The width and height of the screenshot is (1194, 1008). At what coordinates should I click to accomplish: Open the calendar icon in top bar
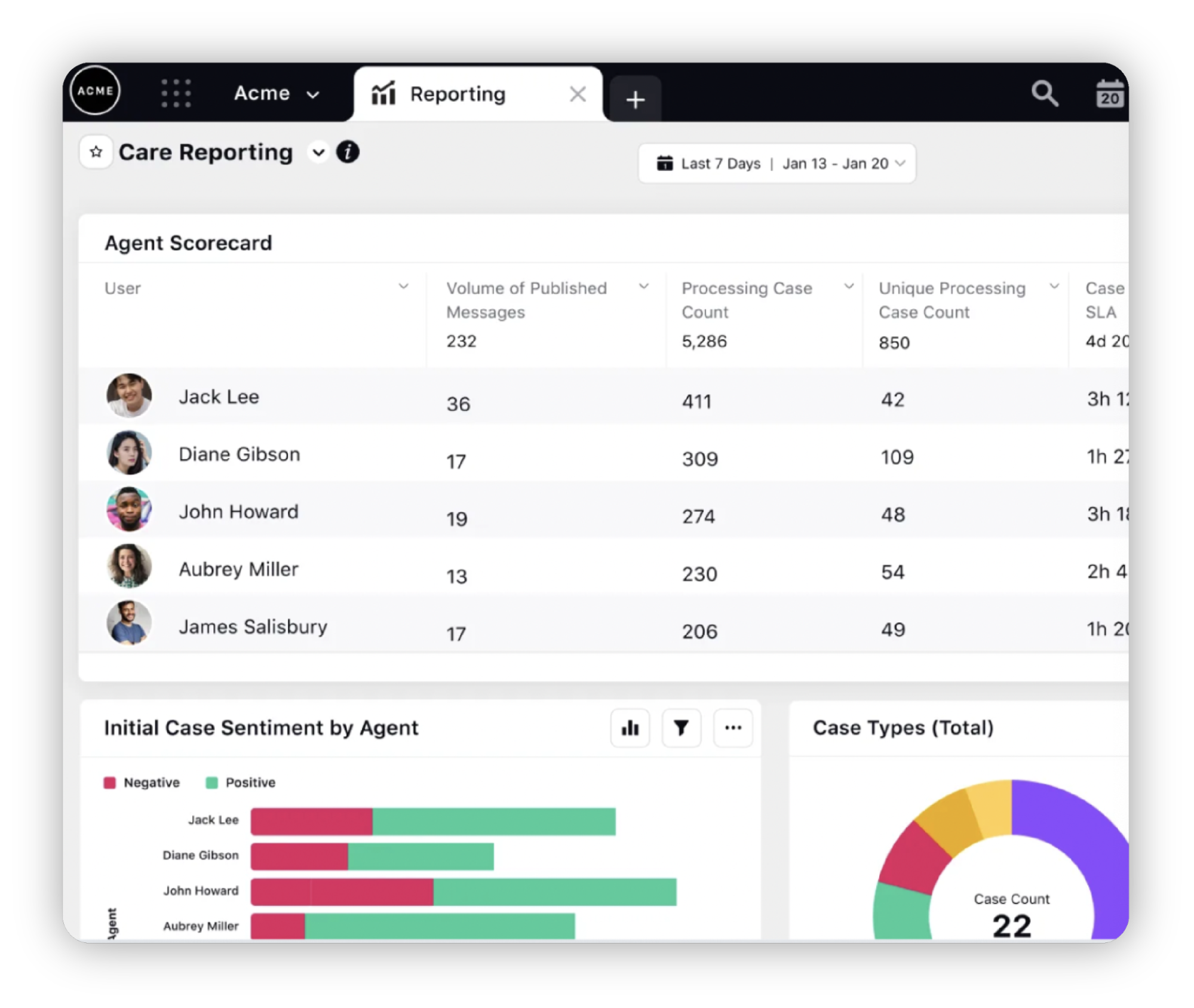[1109, 94]
